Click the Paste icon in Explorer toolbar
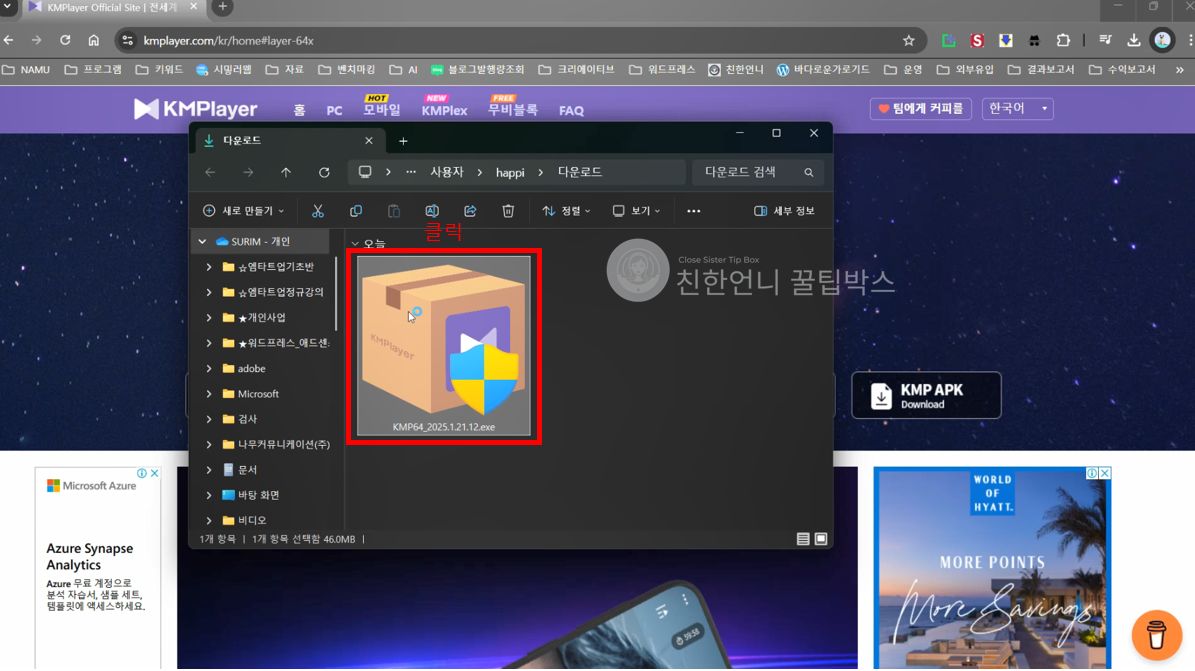 [x=394, y=211]
